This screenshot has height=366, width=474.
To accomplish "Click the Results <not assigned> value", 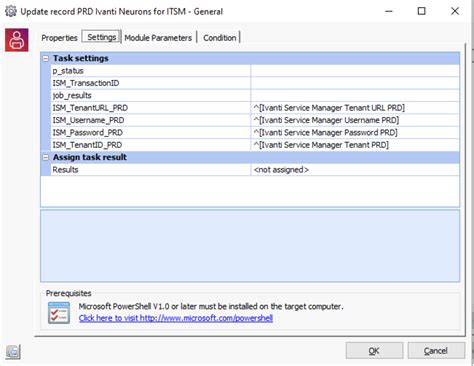I will 355,170.
